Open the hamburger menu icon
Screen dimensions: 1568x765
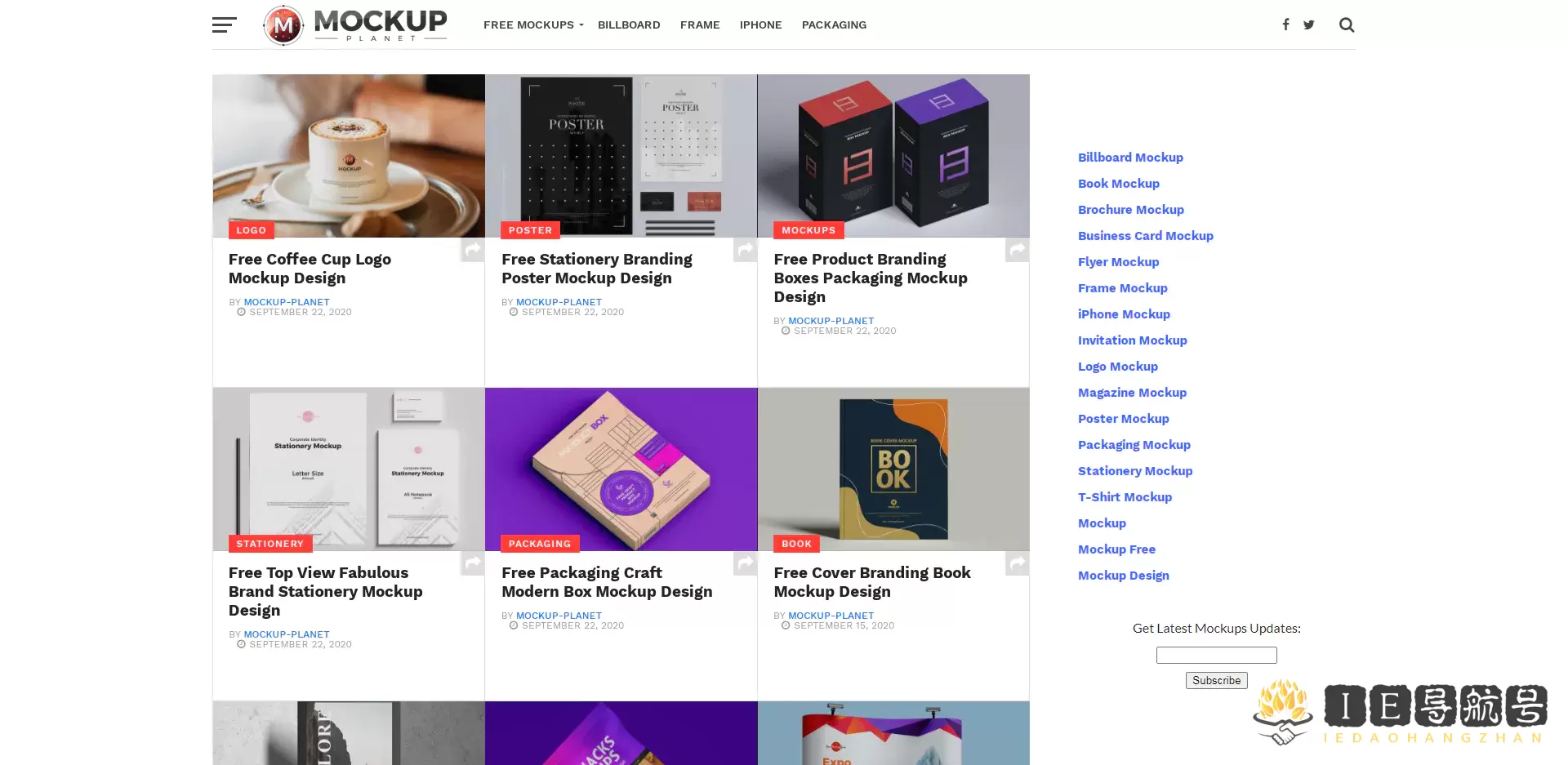coord(224,25)
